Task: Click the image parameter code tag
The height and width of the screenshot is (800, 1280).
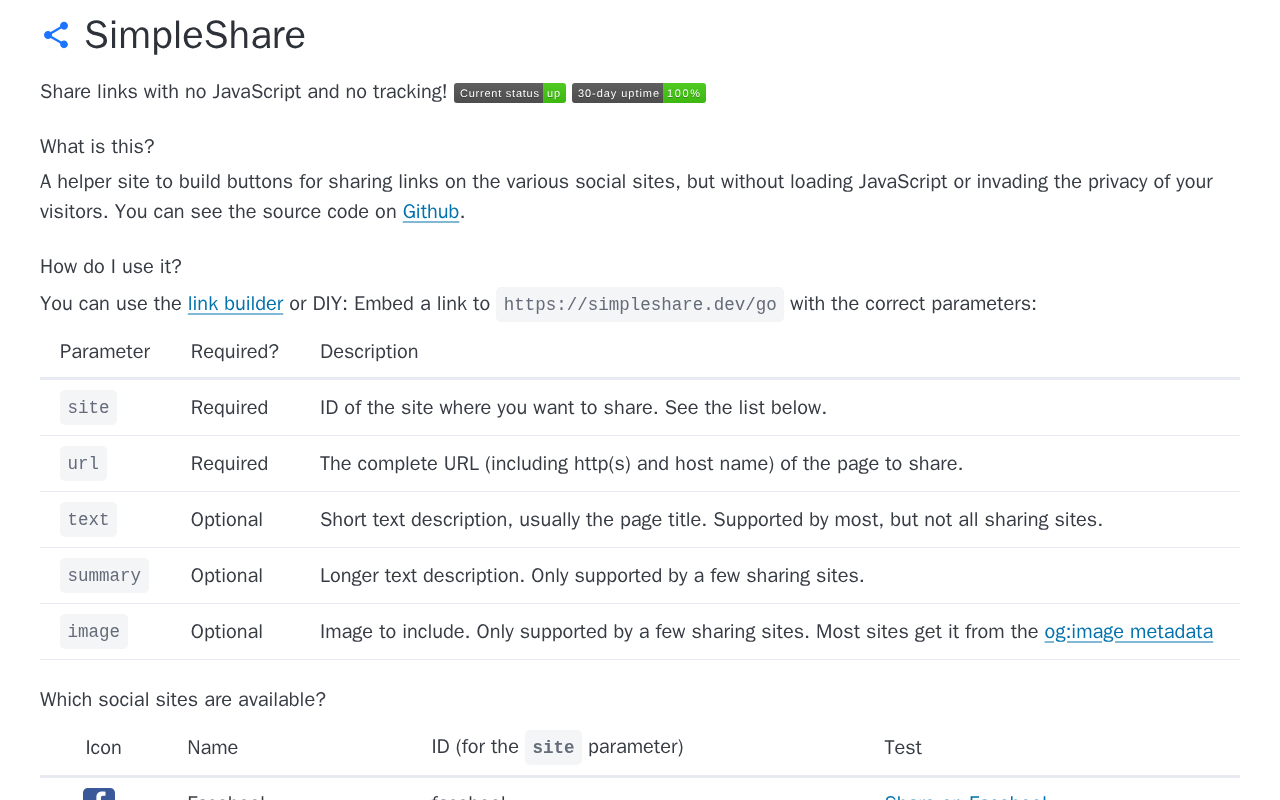Action: tap(94, 632)
